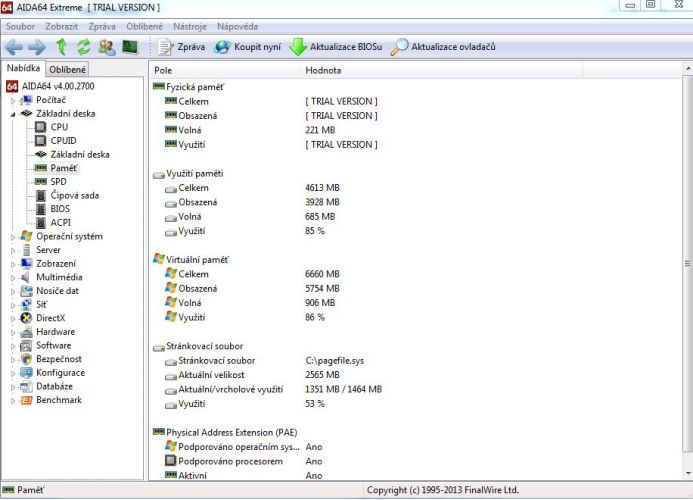Screen dimensions: 693x500
Task: Select the Paměť tree item
Action: [x=57, y=168]
